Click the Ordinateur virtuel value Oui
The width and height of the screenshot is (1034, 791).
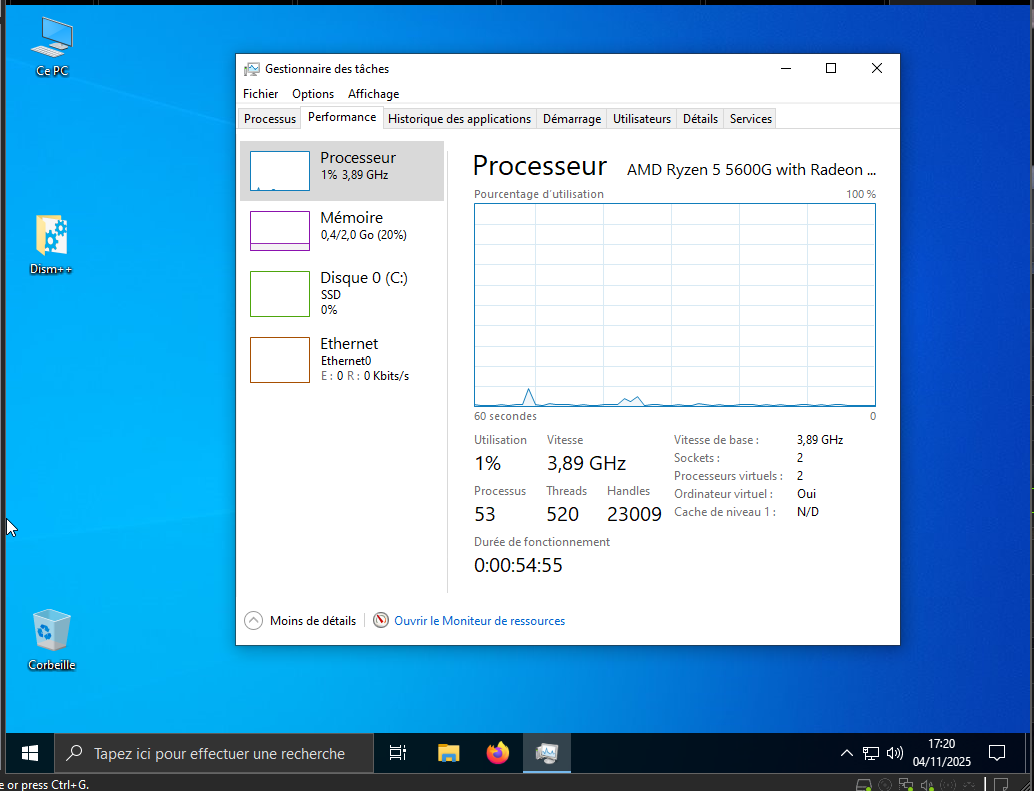click(x=806, y=494)
